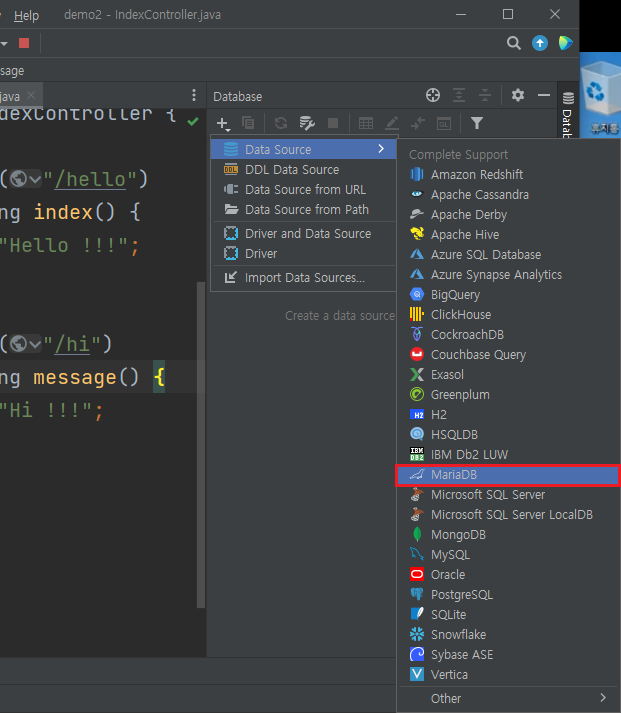The height and width of the screenshot is (713, 621).
Task: Select ClickHouse data source
Action: [509, 315]
